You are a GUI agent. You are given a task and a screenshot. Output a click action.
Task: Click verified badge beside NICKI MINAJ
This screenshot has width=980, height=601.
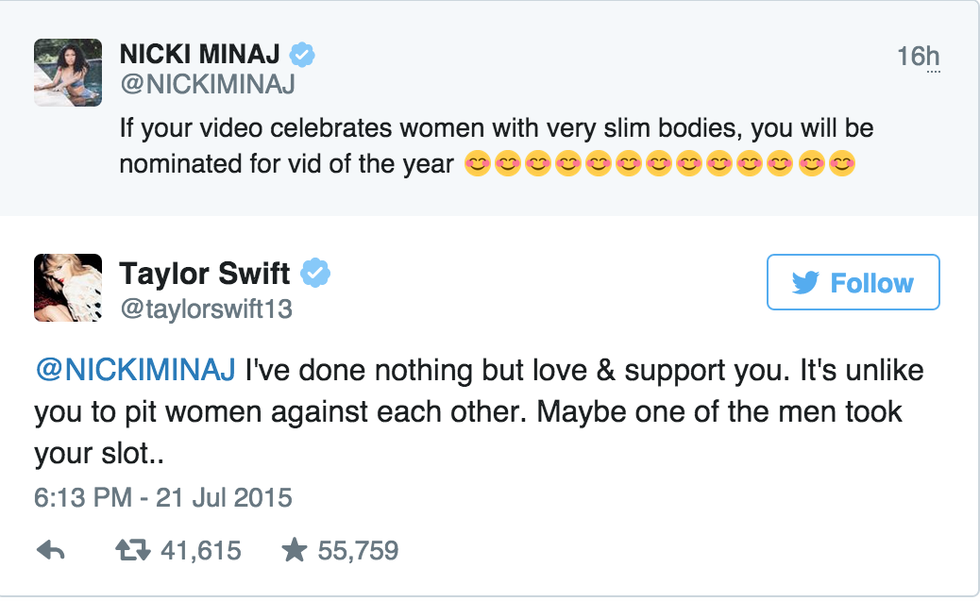302,55
